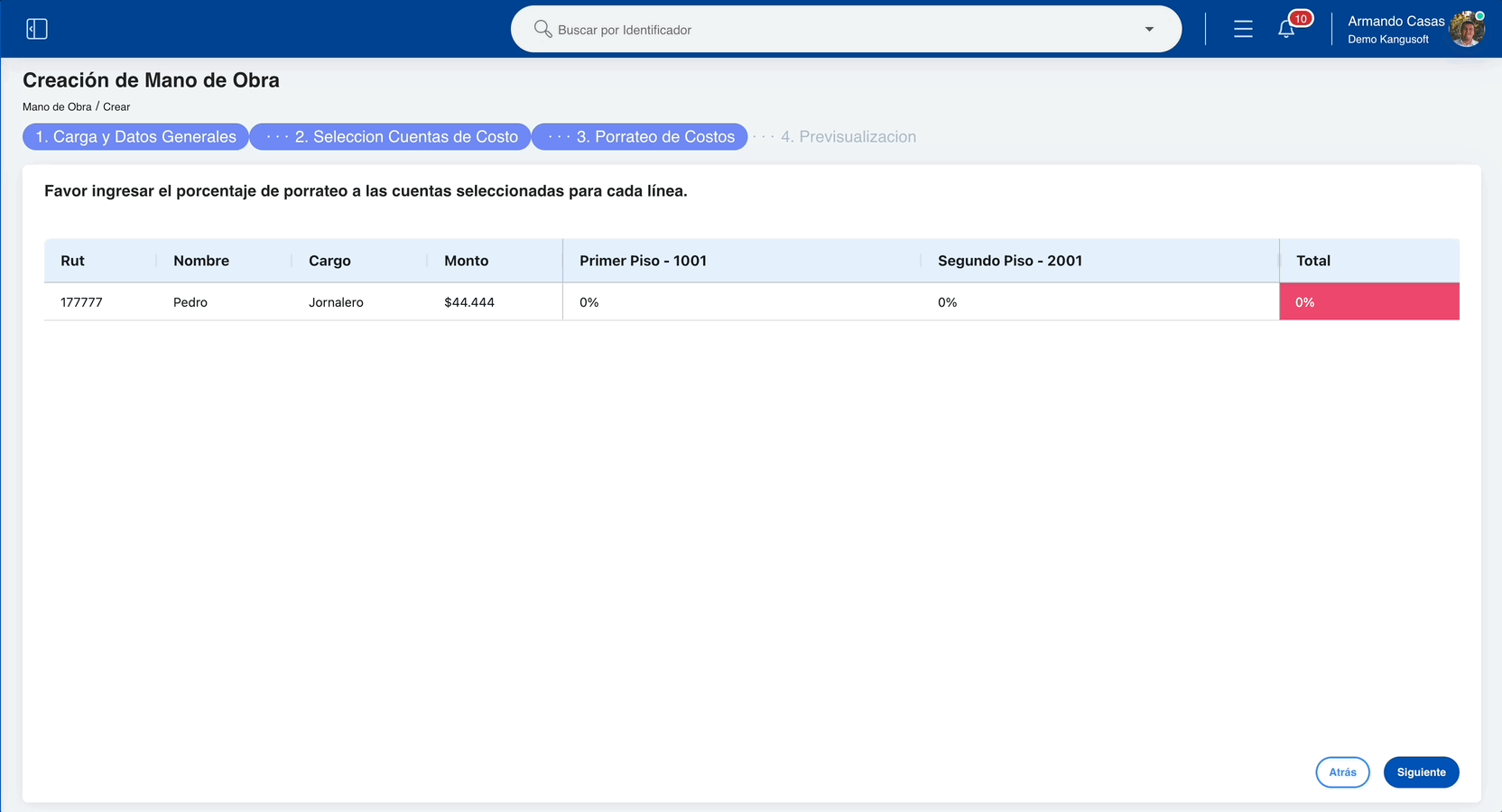Click the Armando Casas user name
Viewport: 1502px width, 812px height.
(1395, 21)
